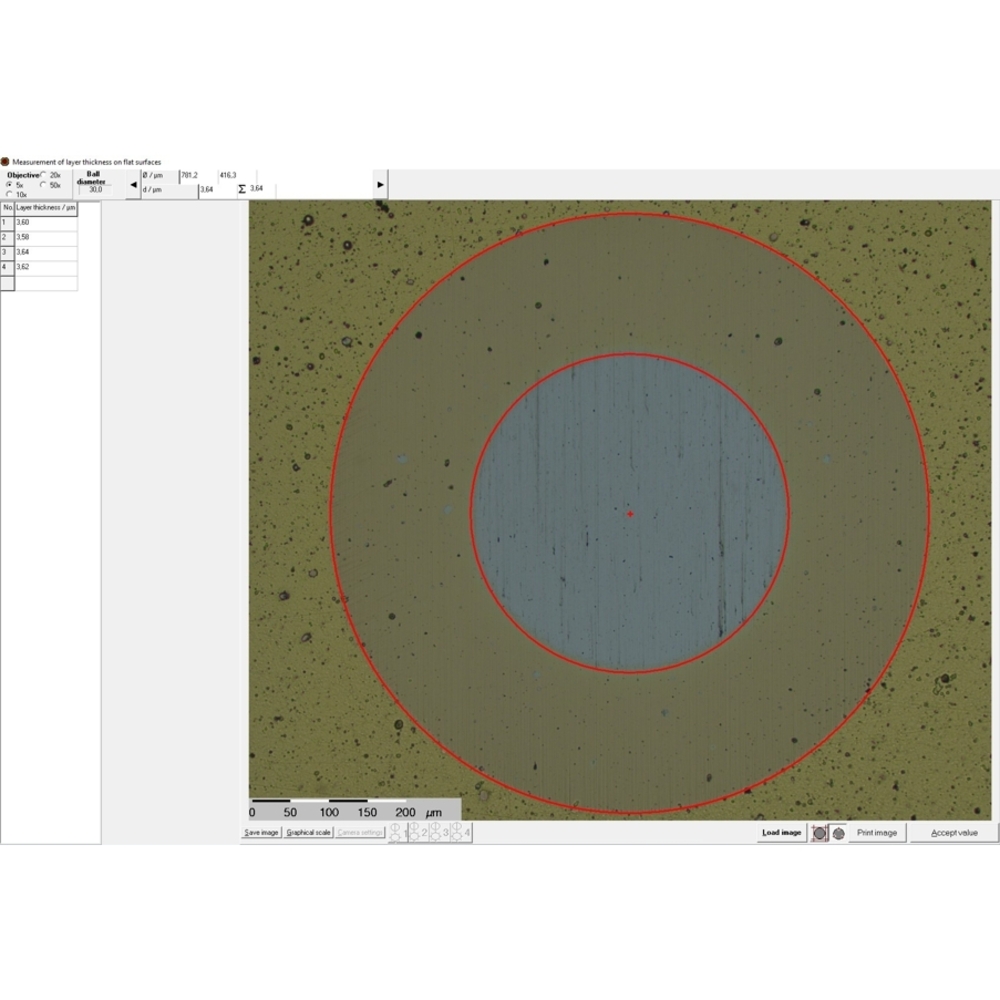Click the right arrow toolbar icon
The width and height of the screenshot is (1000, 1000).
380,183
